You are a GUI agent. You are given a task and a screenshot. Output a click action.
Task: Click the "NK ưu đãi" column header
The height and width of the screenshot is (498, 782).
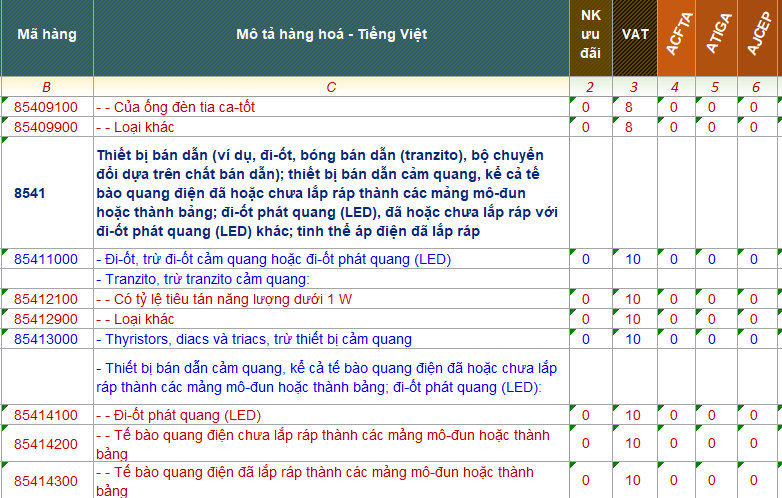[x=590, y=35]
